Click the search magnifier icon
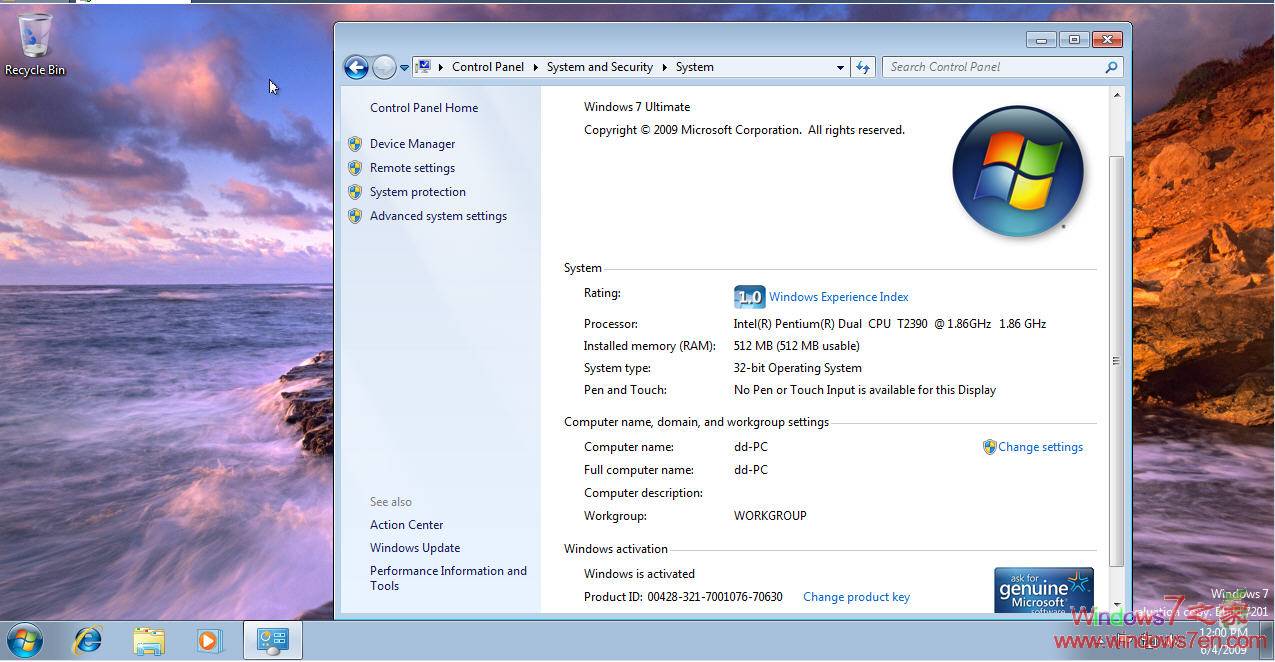1275x662 pixels. (x=1110, y=66)
